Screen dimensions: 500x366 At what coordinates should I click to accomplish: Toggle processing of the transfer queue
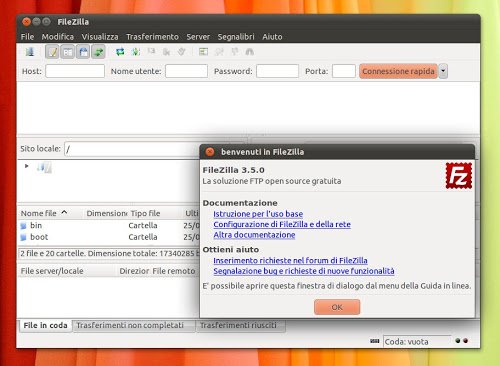(x=136, y=52)
